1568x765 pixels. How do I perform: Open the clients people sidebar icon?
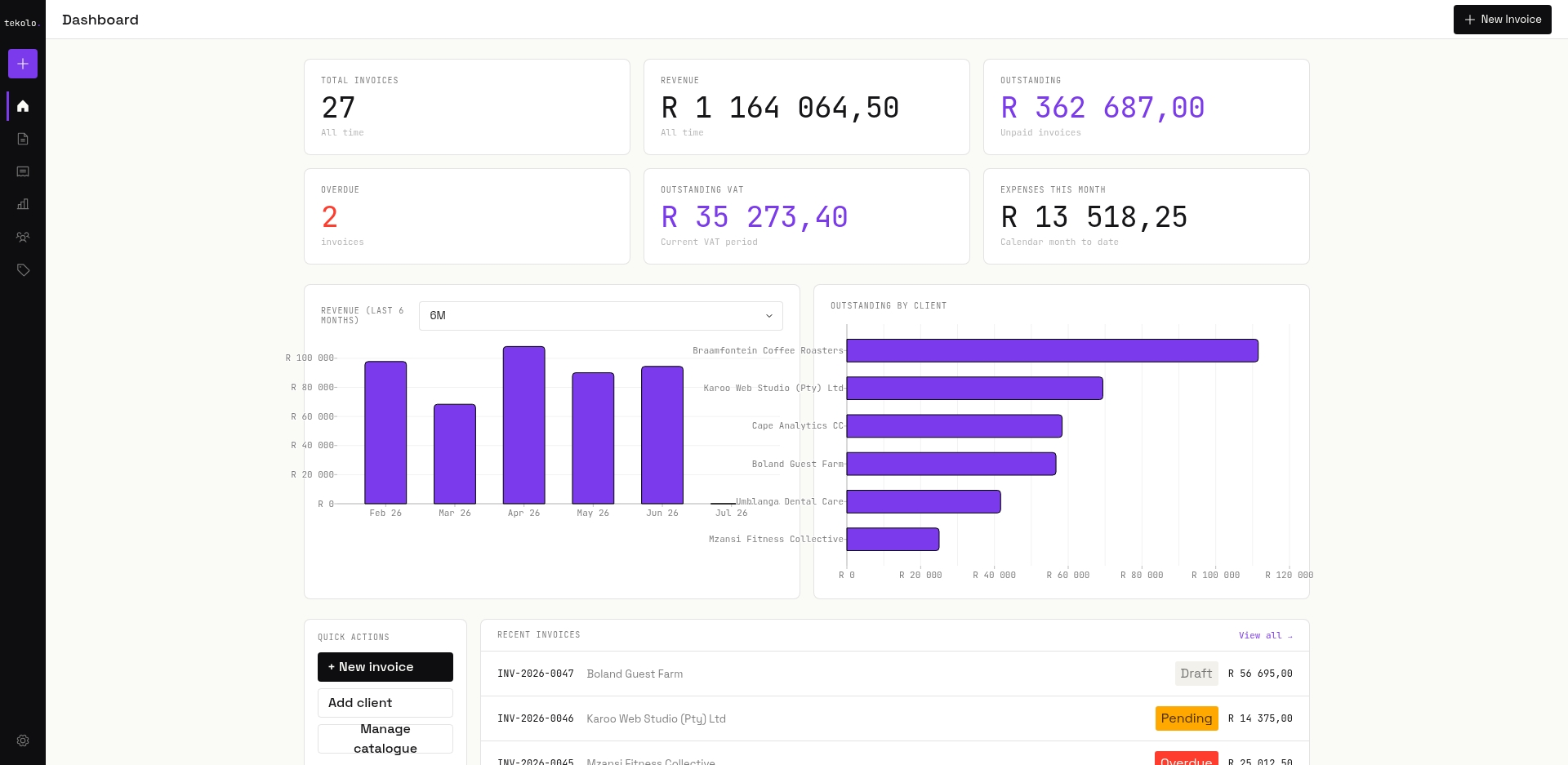(x=23, y=237)
